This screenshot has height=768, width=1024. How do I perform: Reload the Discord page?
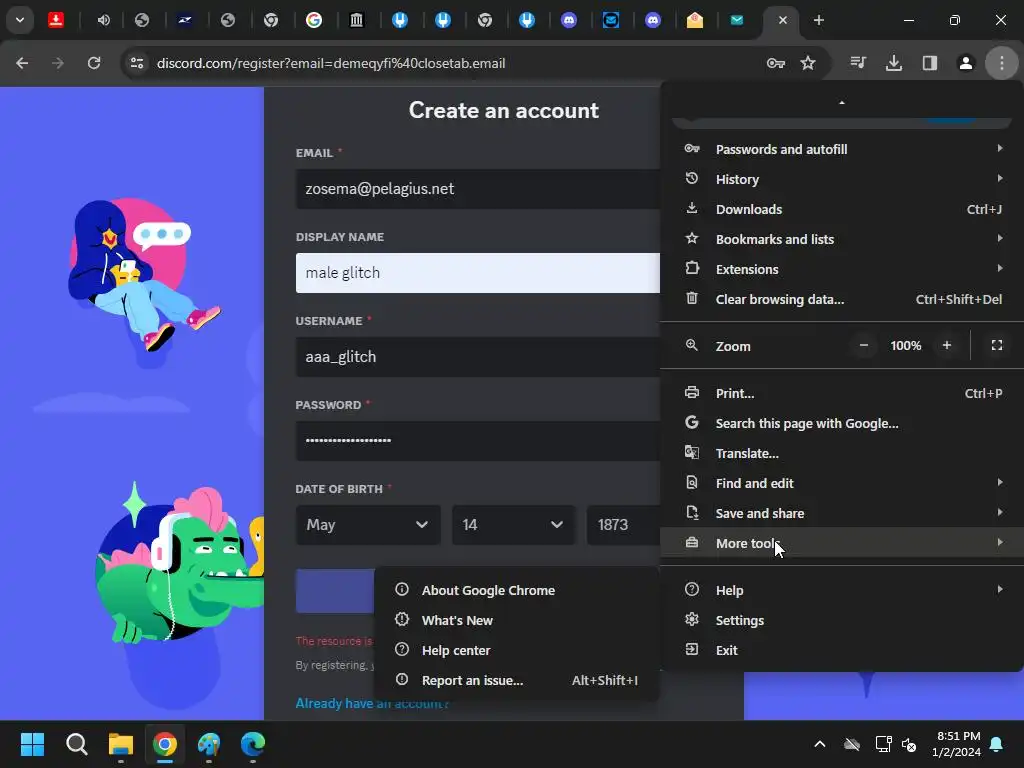coord(94,63)
